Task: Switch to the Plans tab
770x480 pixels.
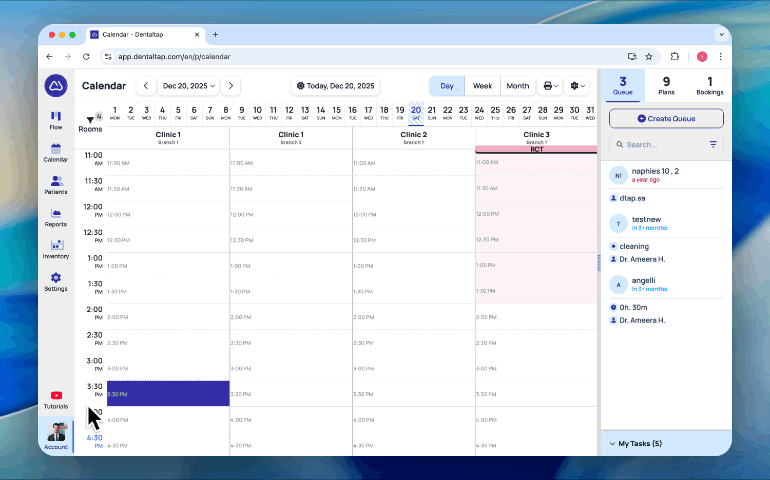Action: point(666,85)
